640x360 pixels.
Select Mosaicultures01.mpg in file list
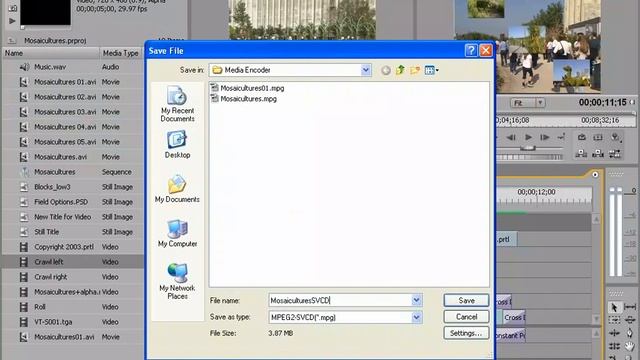[x=247, y=88]
